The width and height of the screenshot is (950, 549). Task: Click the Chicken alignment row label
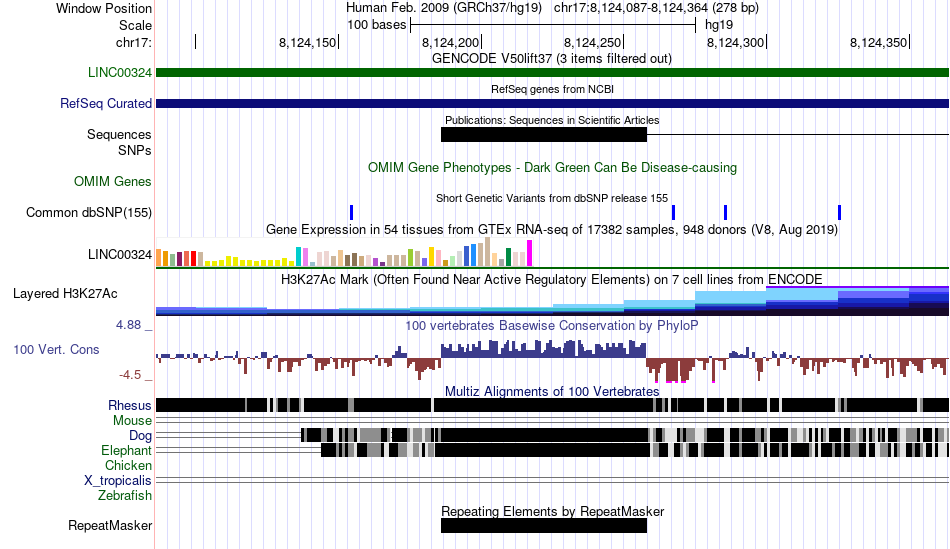pyautogui.click(x=128, y=465)
